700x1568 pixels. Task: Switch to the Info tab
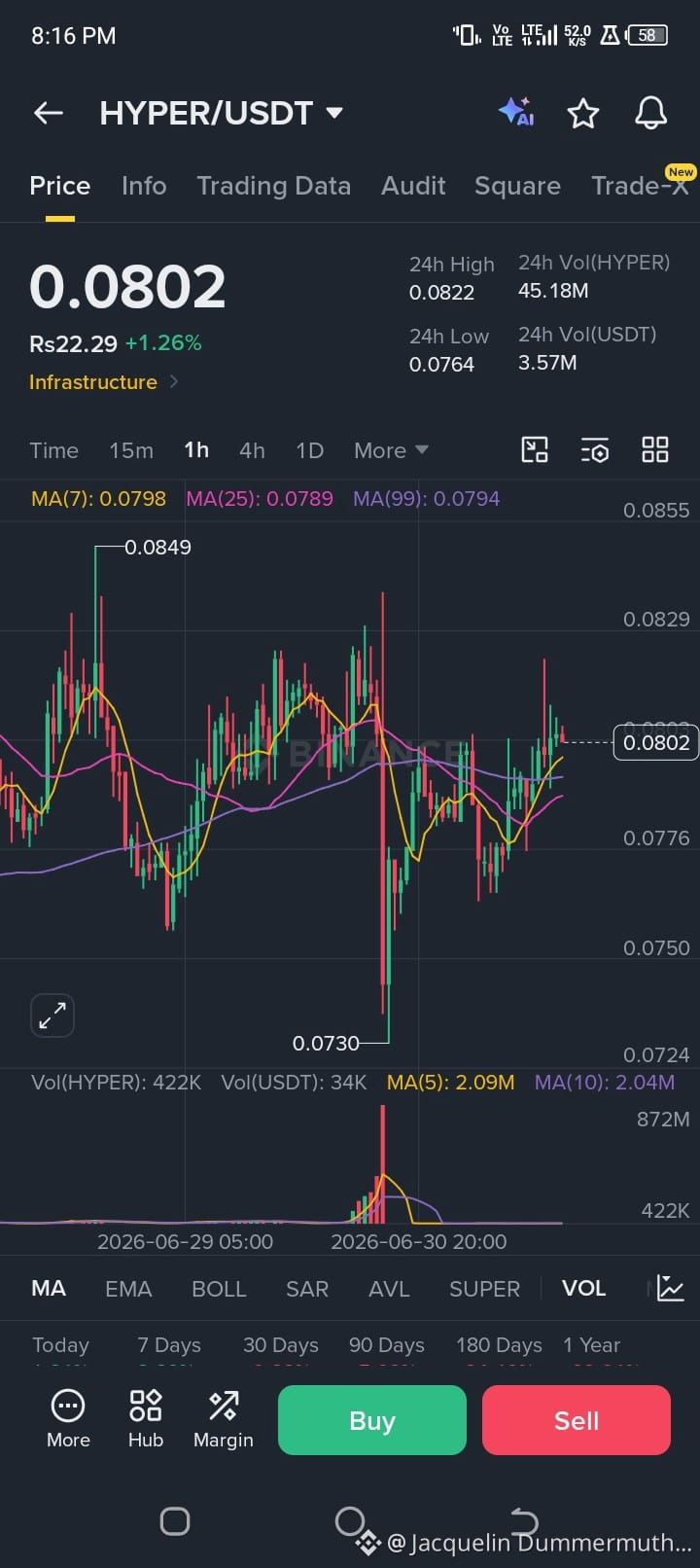click(x=144, y=186)
